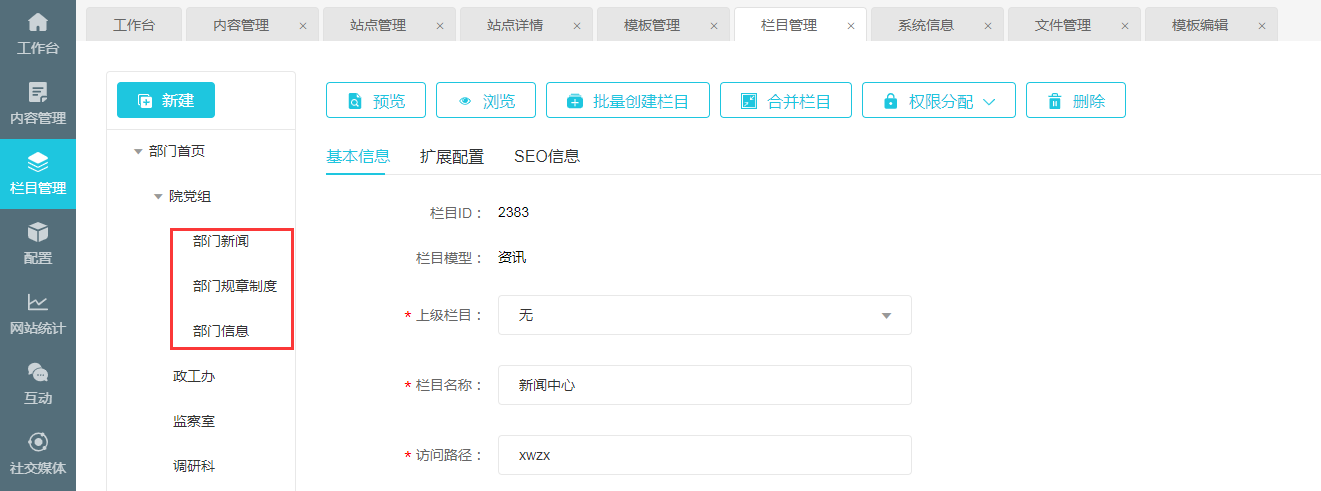This screenshot has width=1321, height=491.
Task: Click the 栏目名称 input field
Action: click(704, 385)
